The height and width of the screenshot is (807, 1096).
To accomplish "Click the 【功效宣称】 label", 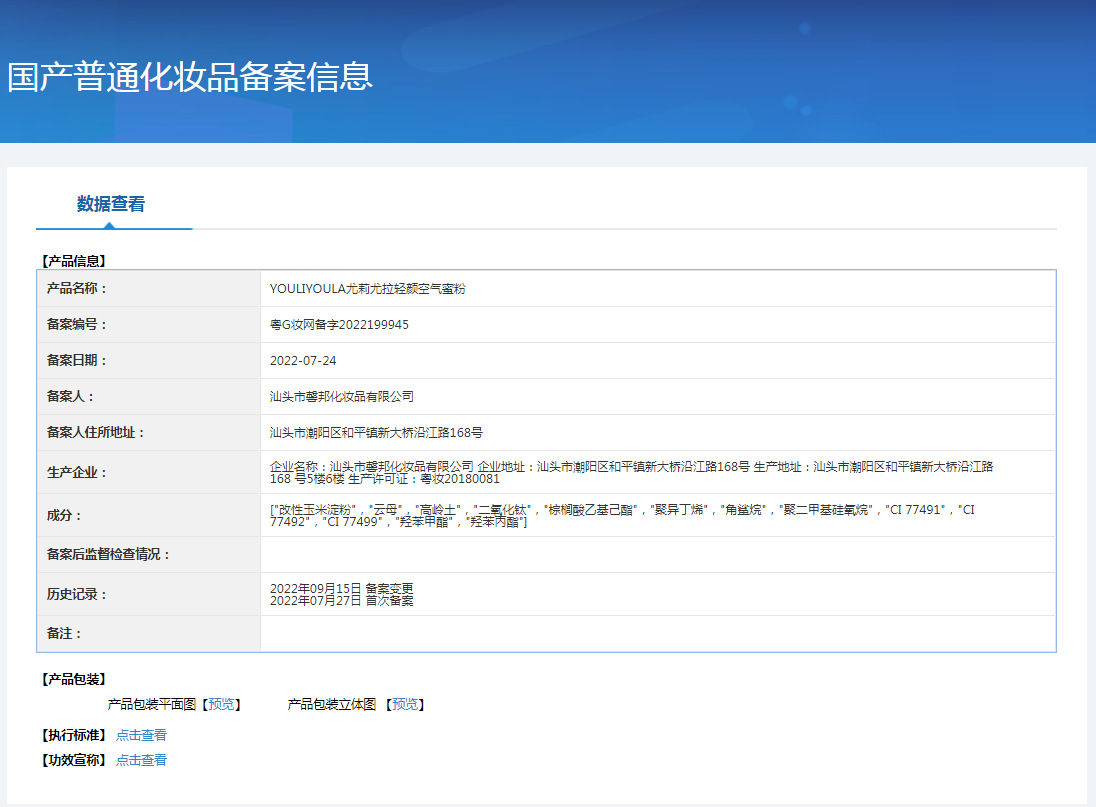I will click(73, 760).
